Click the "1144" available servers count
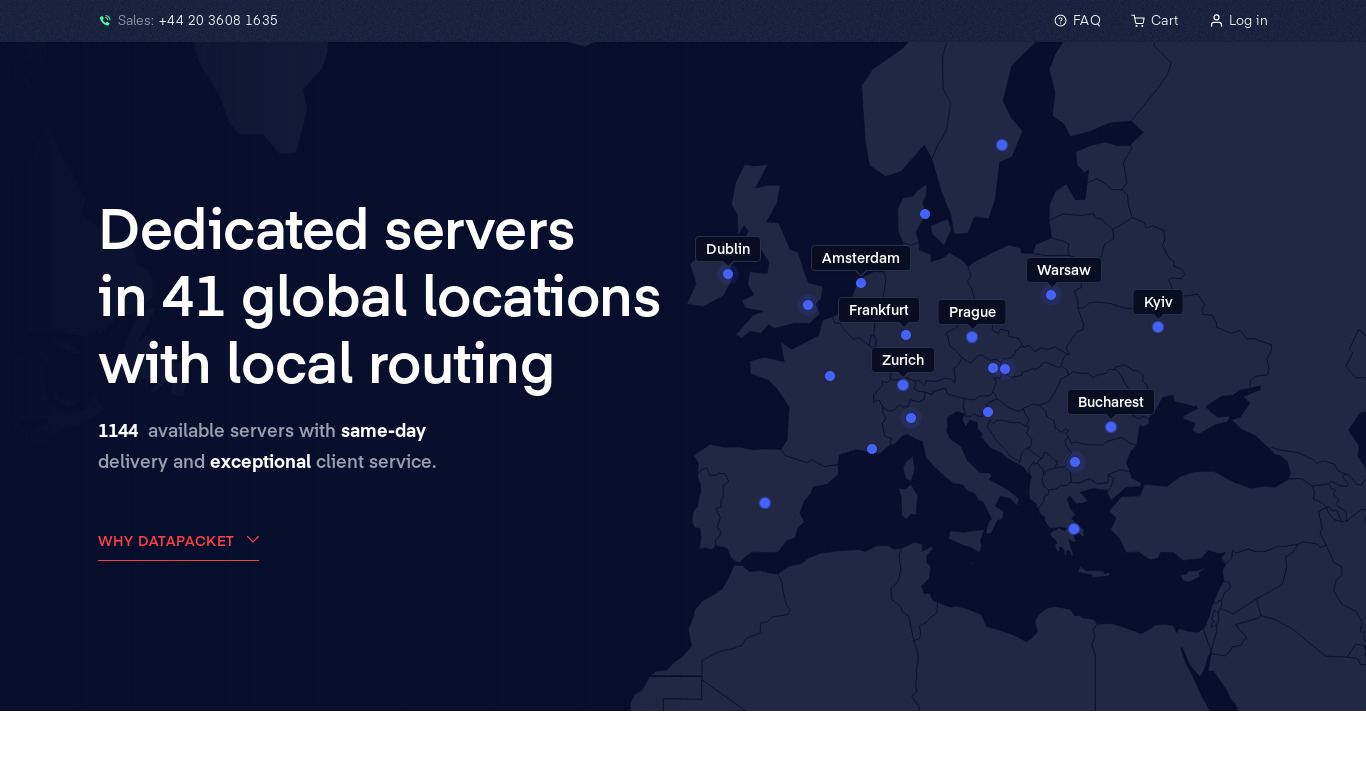The image size is (1366, 768). pos(118,431)
